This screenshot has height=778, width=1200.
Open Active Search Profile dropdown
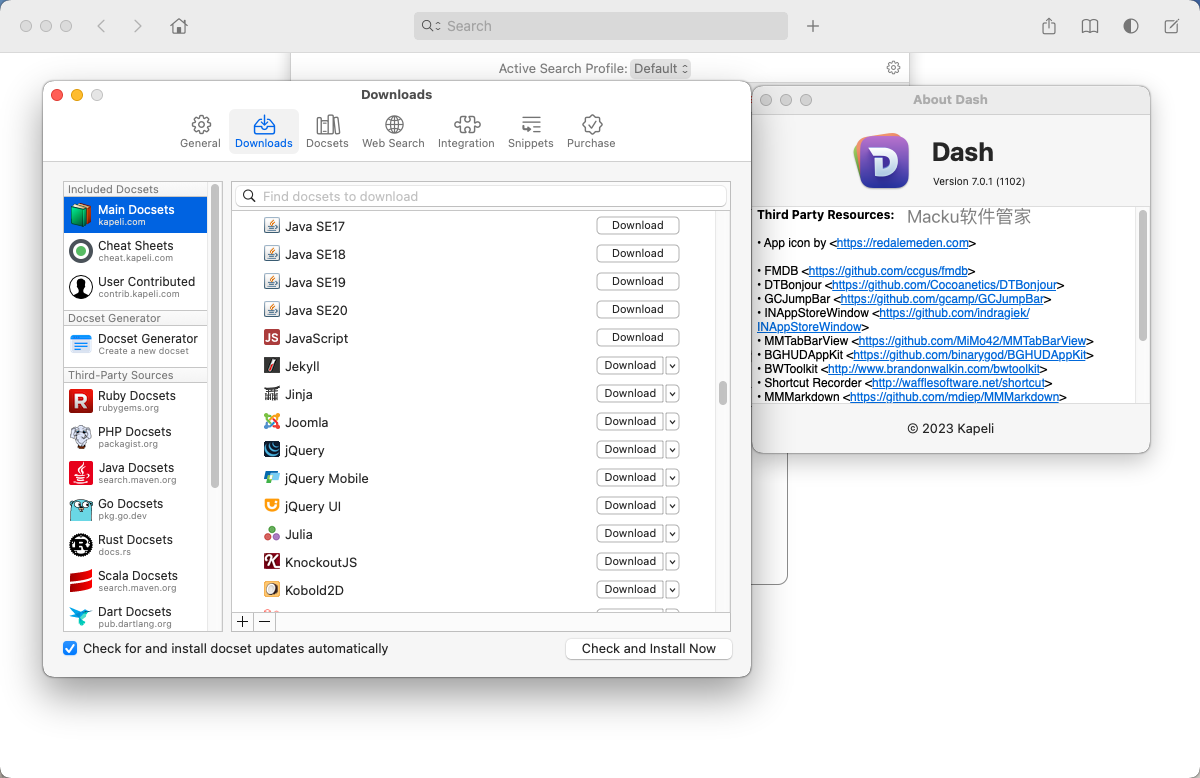[660, 69]
